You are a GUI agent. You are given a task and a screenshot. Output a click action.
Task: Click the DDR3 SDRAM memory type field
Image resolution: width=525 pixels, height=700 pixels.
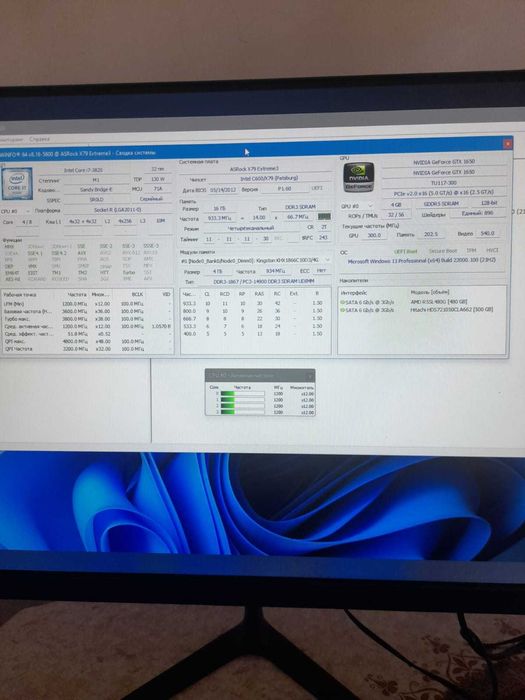tap(300, 207)
